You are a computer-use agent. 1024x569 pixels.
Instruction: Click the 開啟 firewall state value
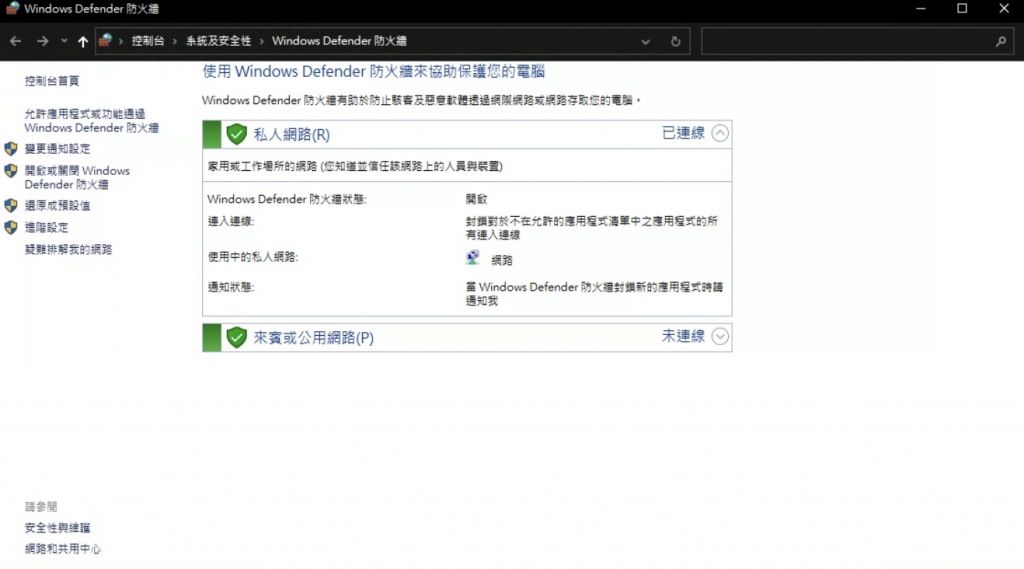point(476,199)
